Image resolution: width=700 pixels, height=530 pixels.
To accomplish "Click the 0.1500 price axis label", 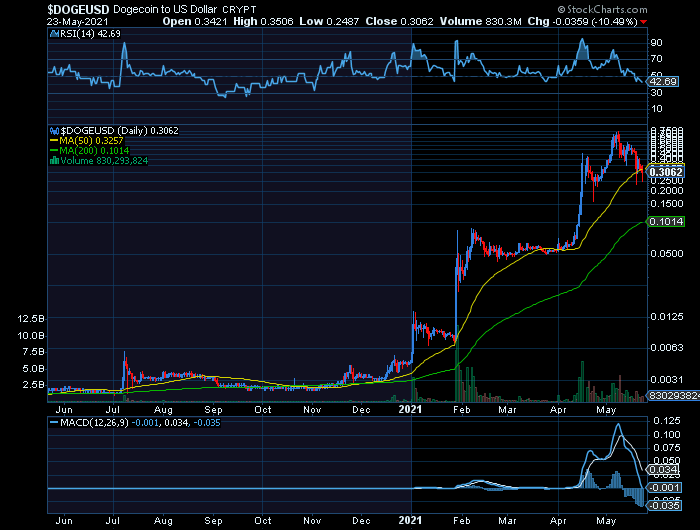I will point(667,204).
